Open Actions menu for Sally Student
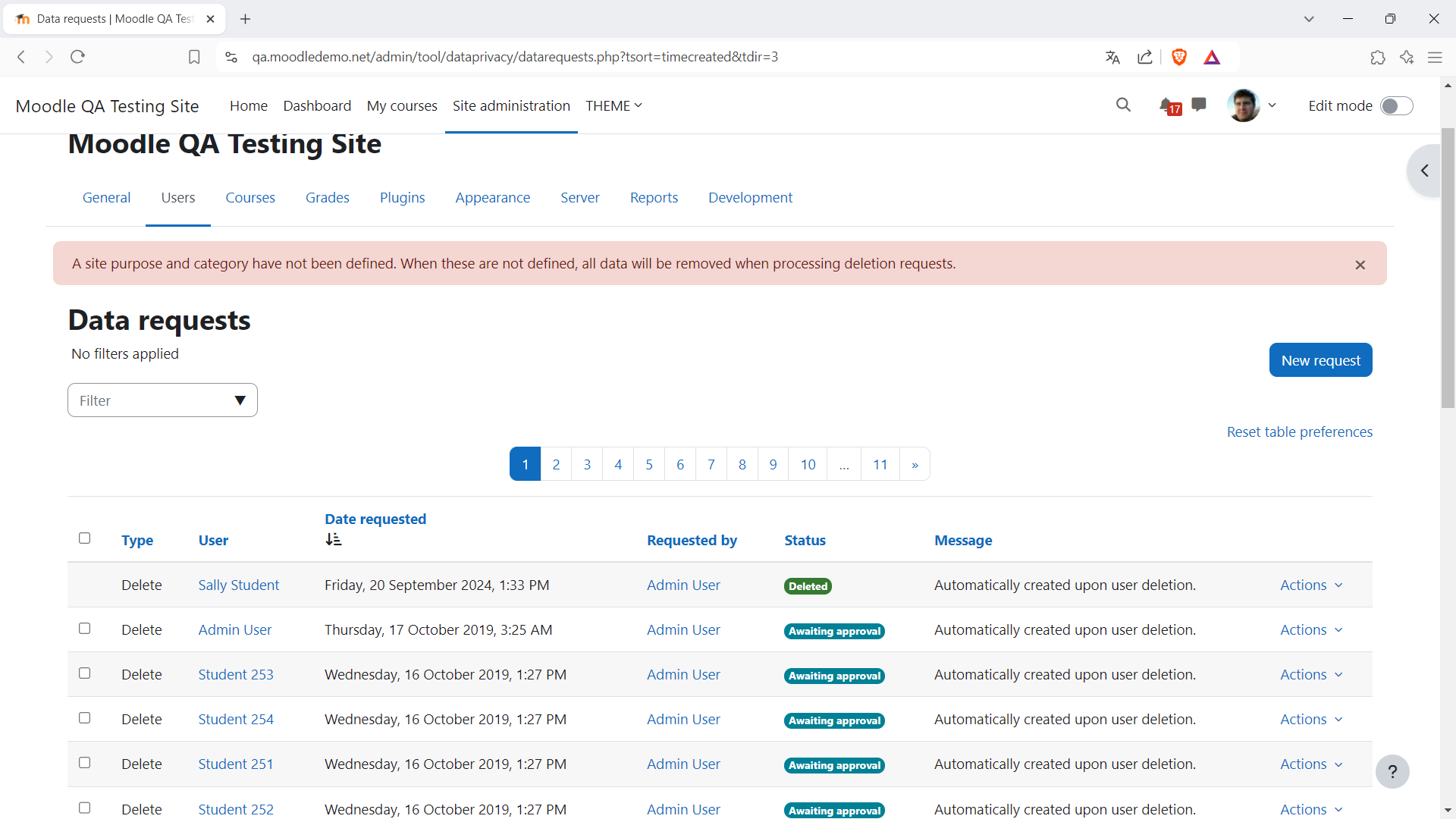This screenshot has width=1456, height=819. pyautogui.click(x=1311, y=585)
